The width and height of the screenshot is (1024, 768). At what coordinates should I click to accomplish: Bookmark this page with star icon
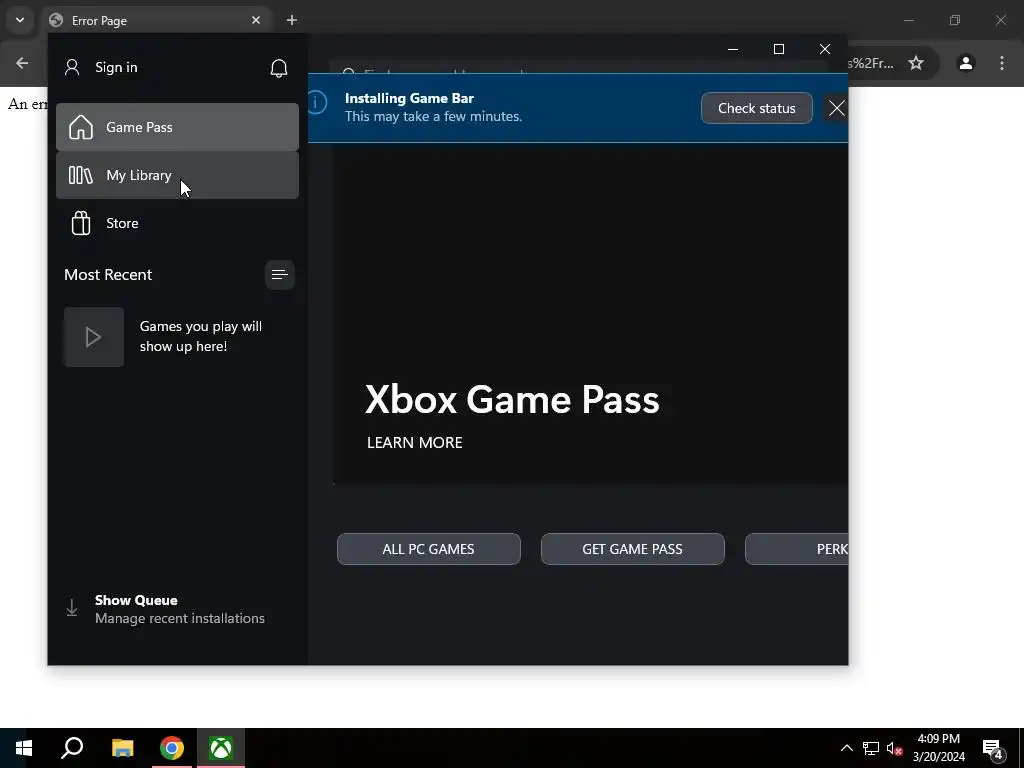[916, 63]
